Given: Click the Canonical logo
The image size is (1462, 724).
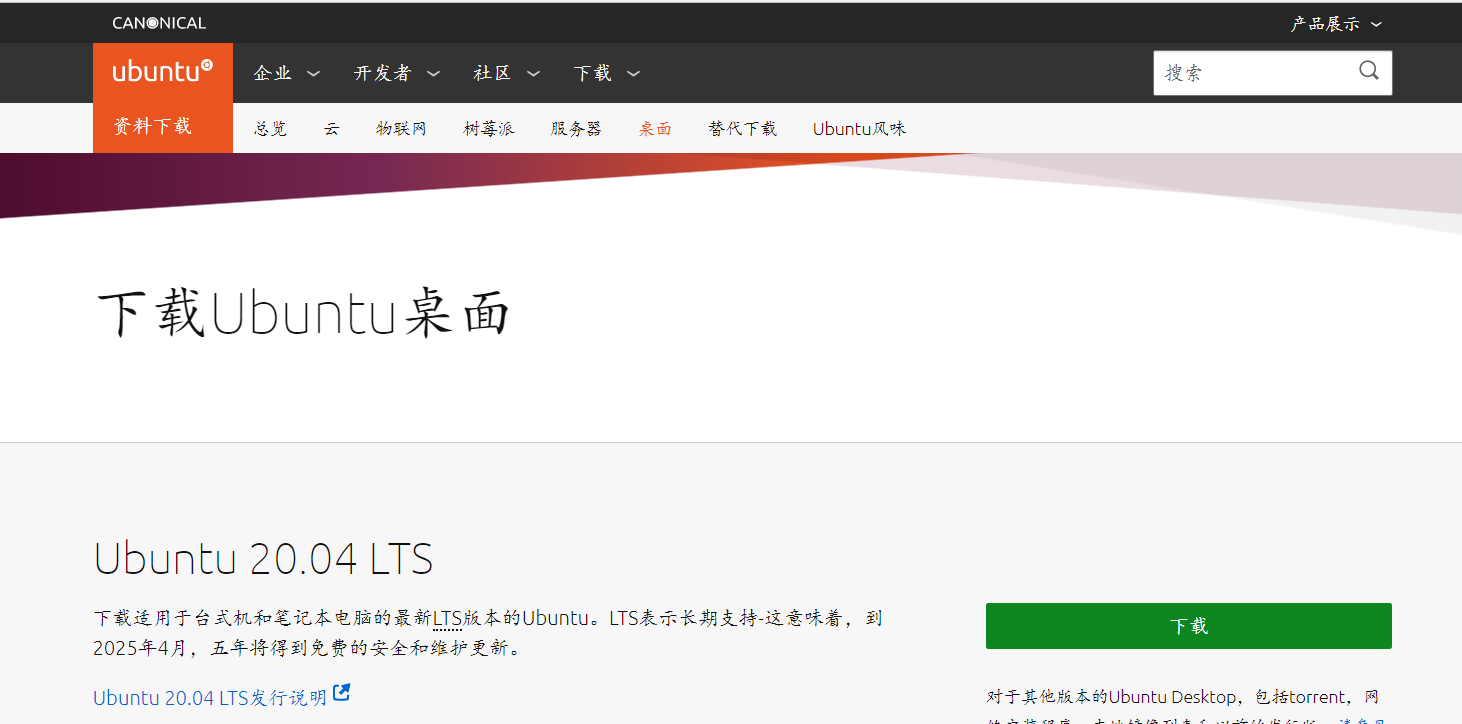Looking at the screenshot, I should click(x=158, y=21).
